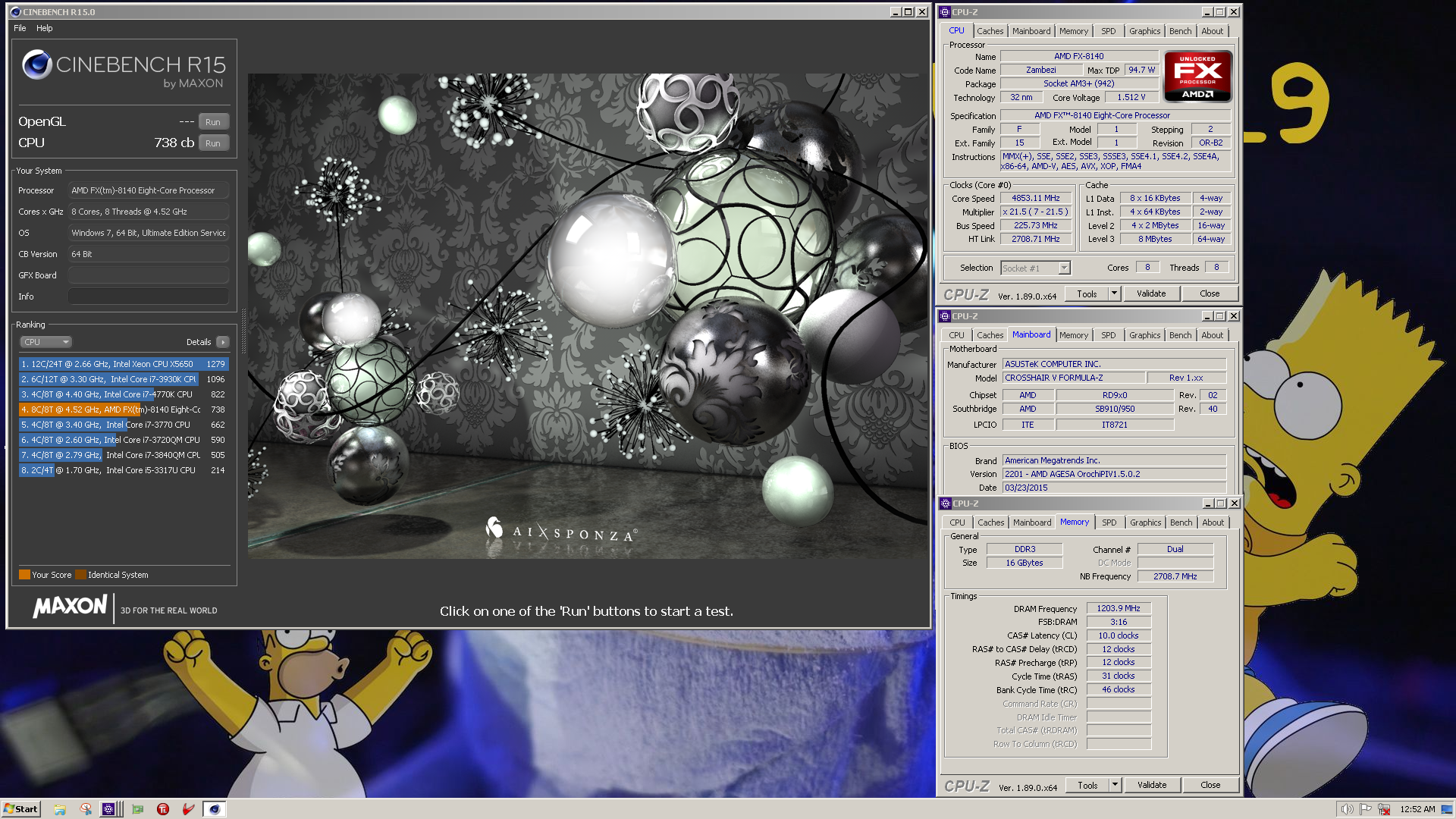Click the CPU-Z icon in topmost CPU-Z title bar
Image resolution: width=1456 pixels, height=819 pixels.
pyautogui.click(x=945, y=12)
